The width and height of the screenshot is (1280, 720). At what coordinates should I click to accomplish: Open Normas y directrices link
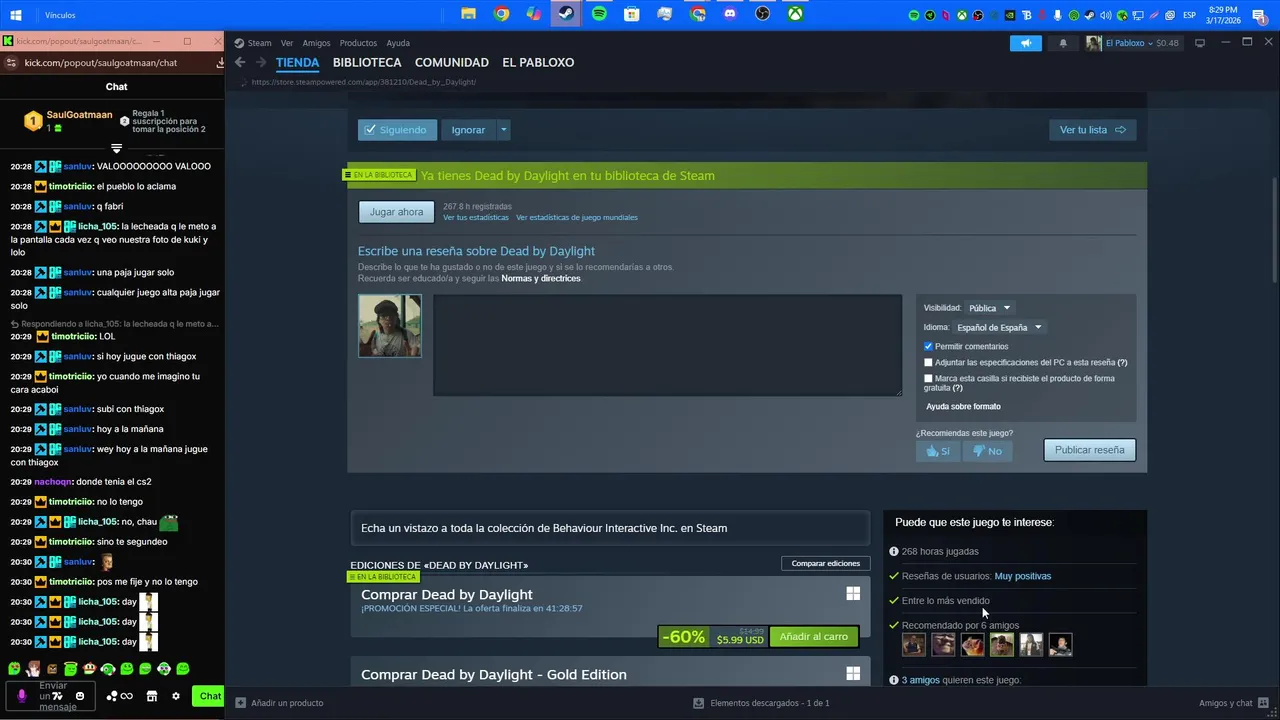541,278
